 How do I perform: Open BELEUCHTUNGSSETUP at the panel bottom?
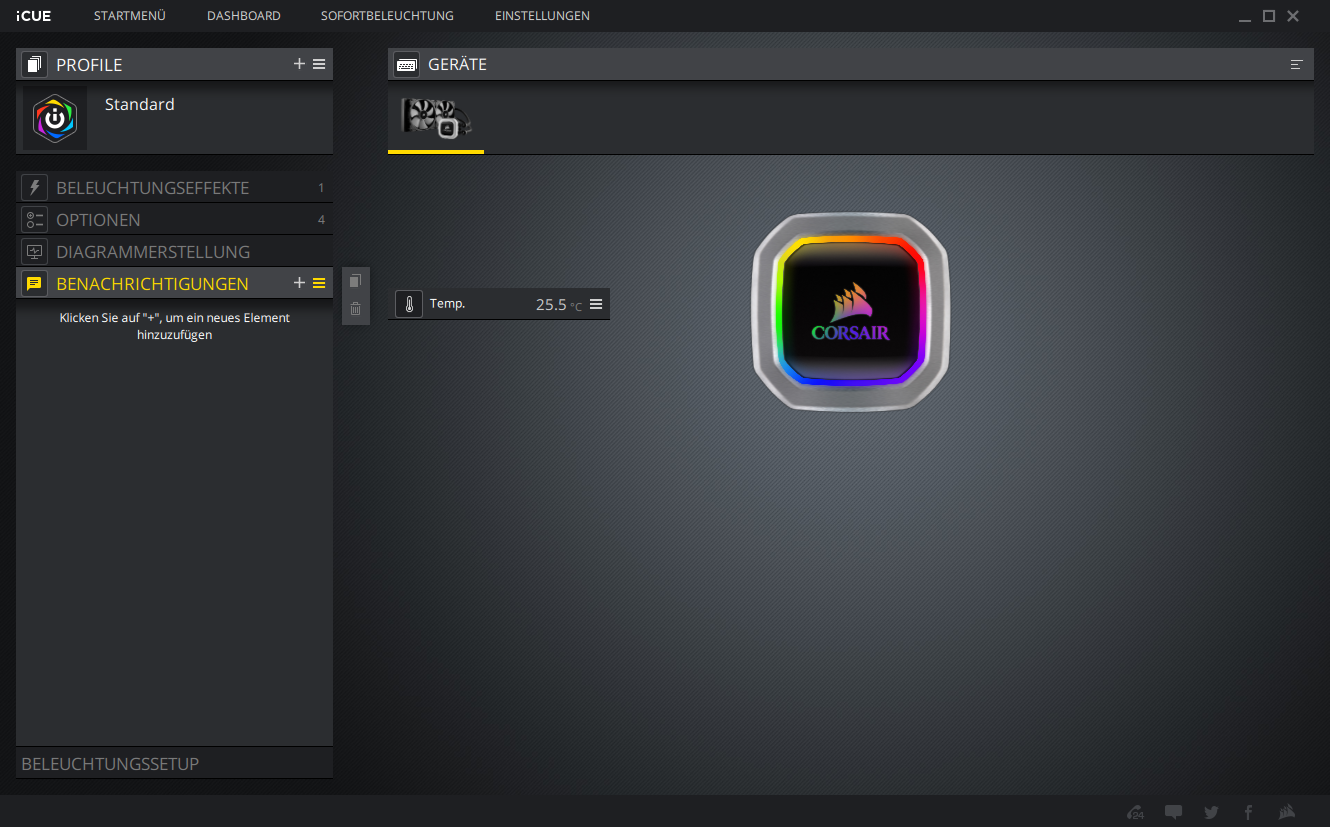pyautogui.click(x=174, y=763)
